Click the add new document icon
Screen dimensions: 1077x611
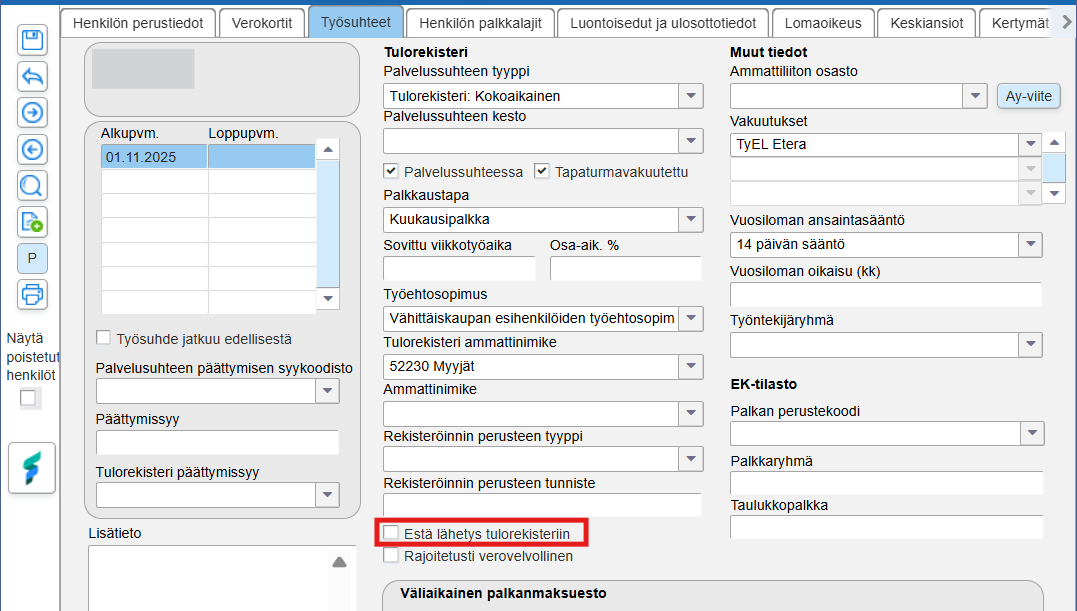(32, 222)
